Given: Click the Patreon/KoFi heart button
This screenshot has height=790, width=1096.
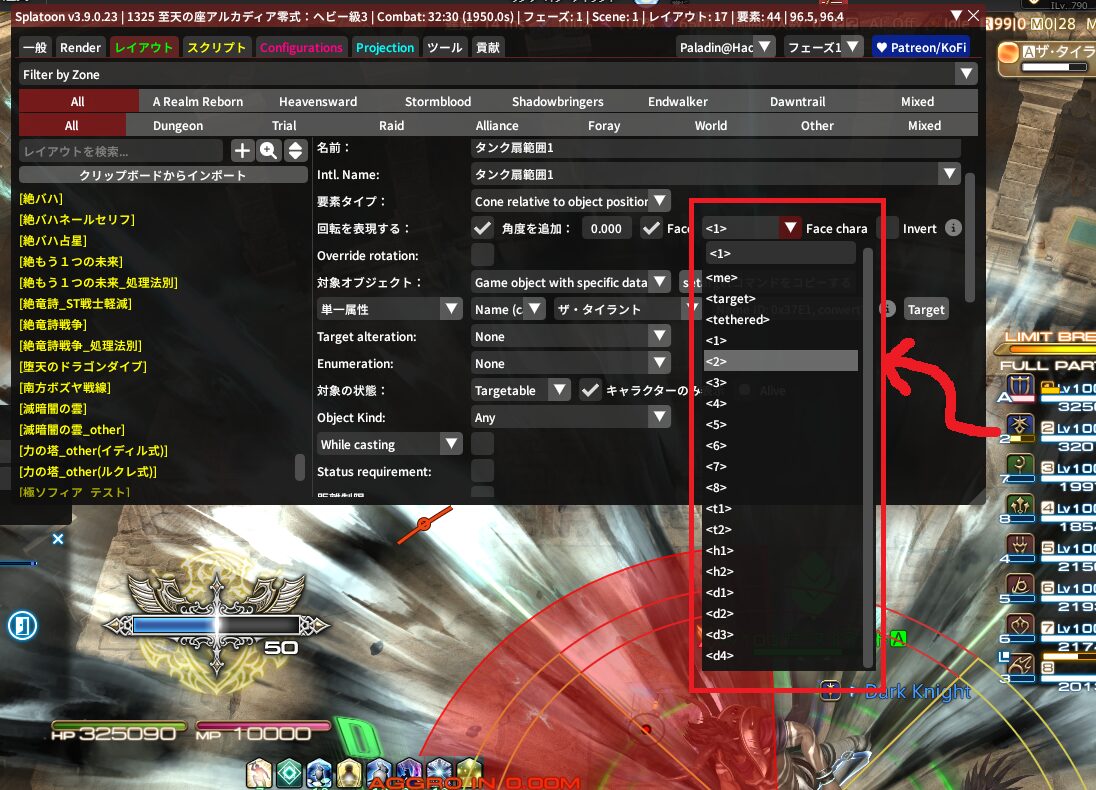Looking at the screenshot, I should click(x=922, y=47).
